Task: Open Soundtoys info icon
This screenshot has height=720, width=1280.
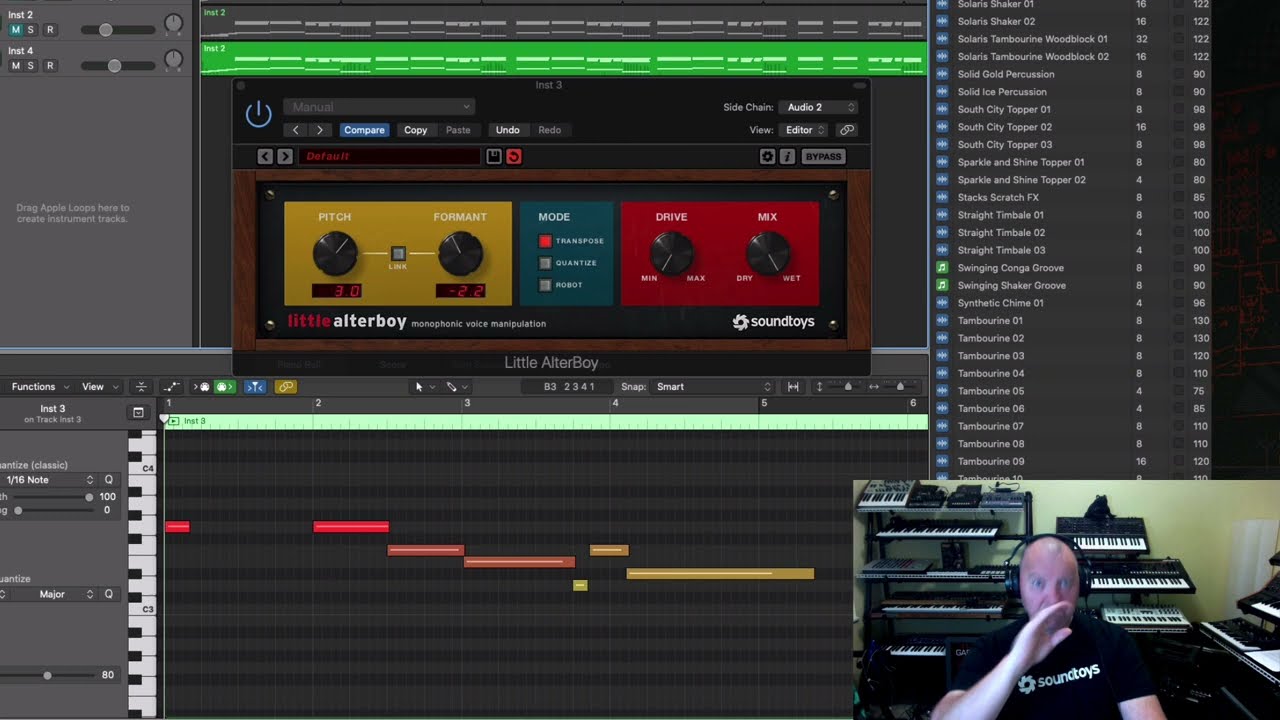Action: 787,156
